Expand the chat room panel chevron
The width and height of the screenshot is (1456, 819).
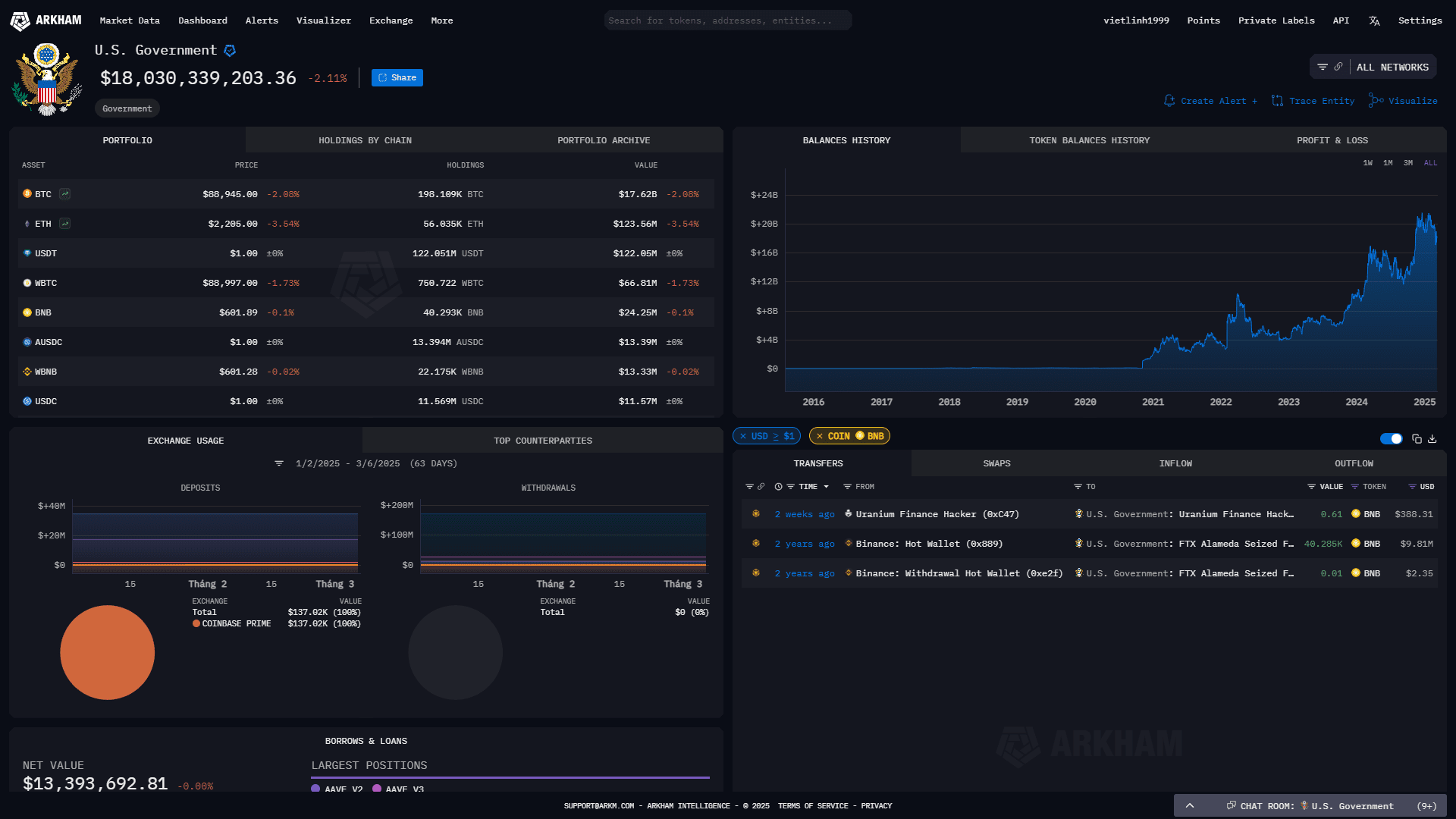pyautogui.click(x=1190, y=806)
